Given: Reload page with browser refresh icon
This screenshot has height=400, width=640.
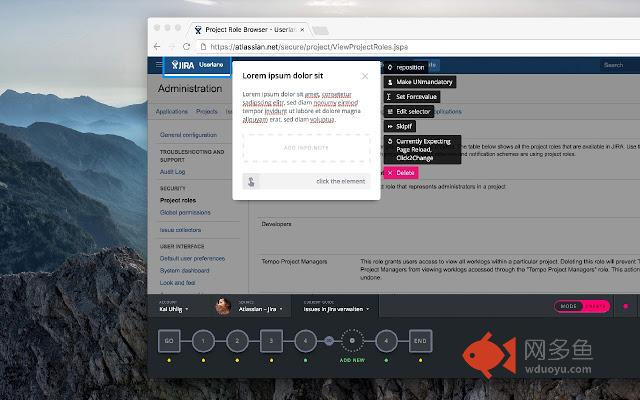Looking at the screenshot, I should click(x=186, y=47).
